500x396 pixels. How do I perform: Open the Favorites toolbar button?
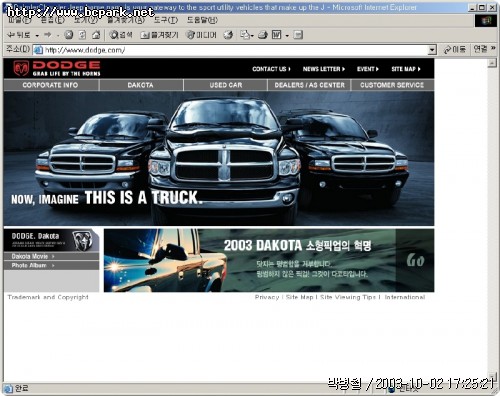click(159, 35)
